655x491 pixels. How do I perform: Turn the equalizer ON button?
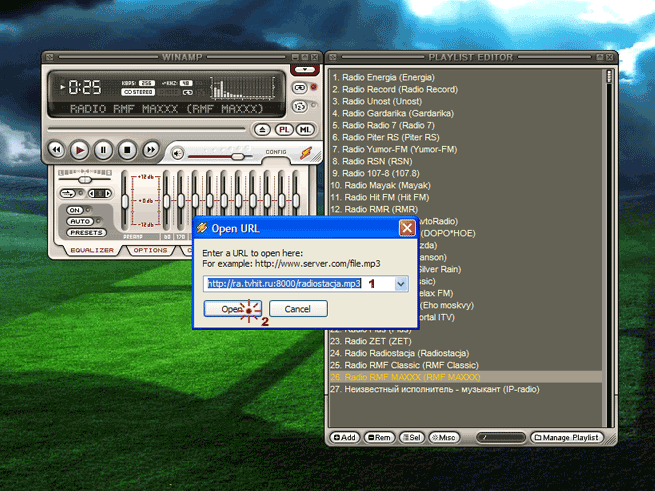pyautogui.click(x=75, y=210)
